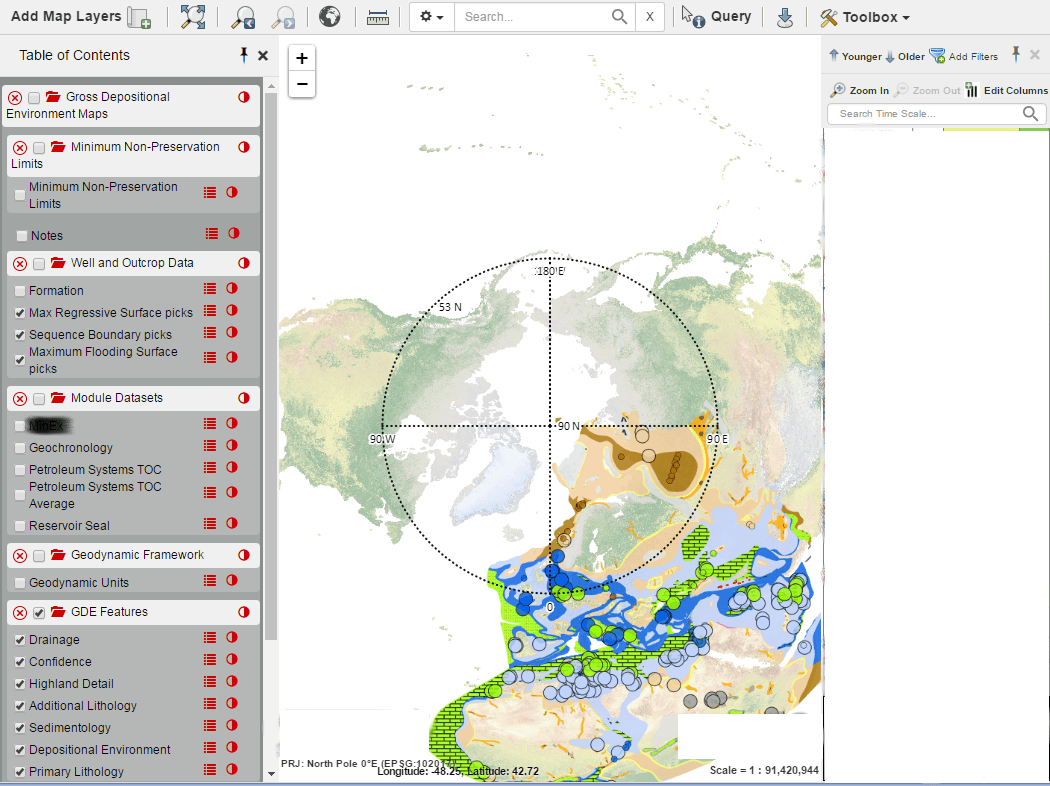The image size is (1050, 786).
Task: Open the Toolbox dropdown menu
Action: (x=865, y=17)
